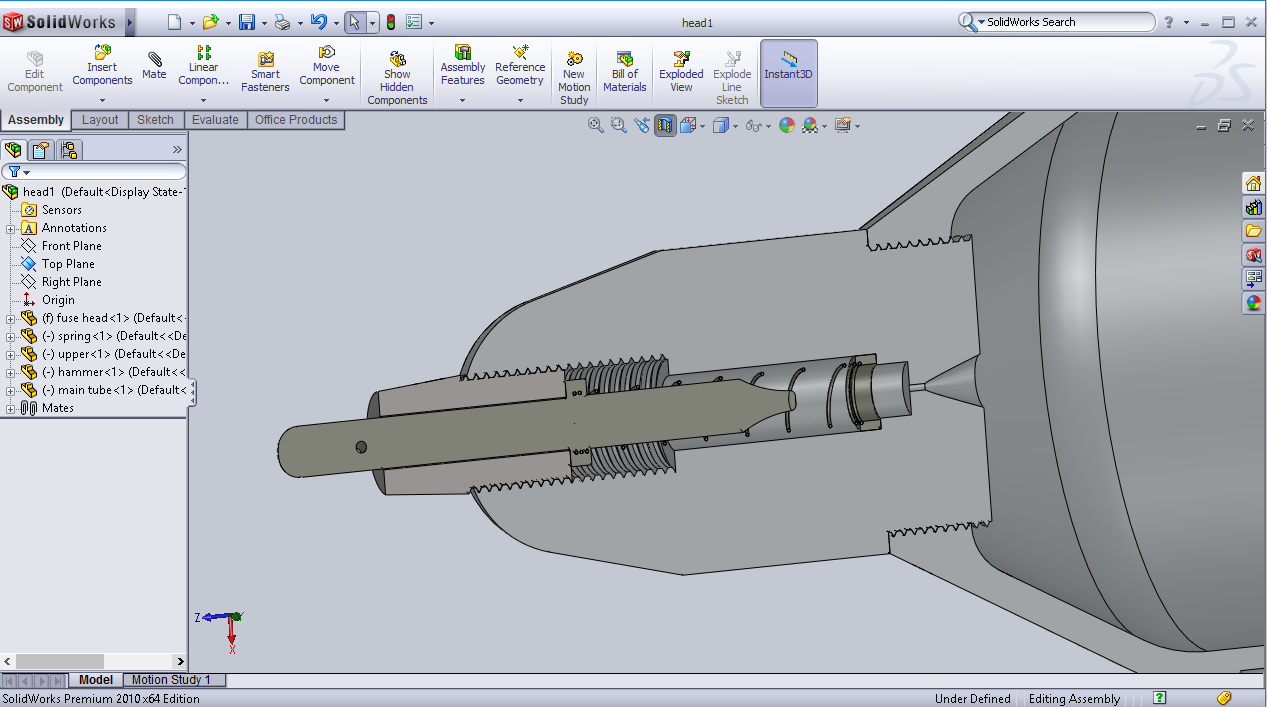The height and width of the screenshot is (707, 1267).
Task: Open the Motion Study 1 tab
Action: click(x=172, y=680)
